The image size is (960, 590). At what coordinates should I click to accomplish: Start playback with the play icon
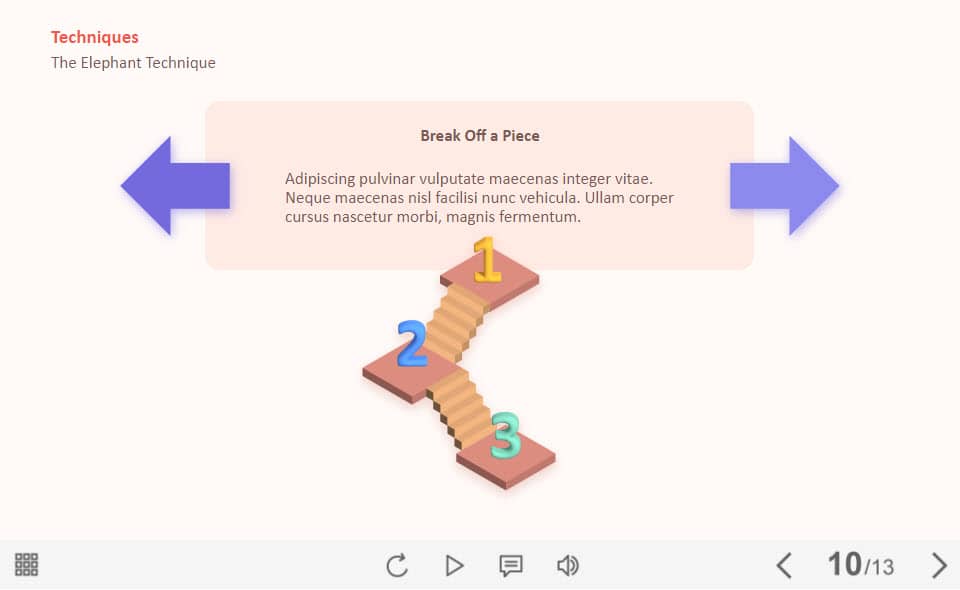[x=454, y=566]
